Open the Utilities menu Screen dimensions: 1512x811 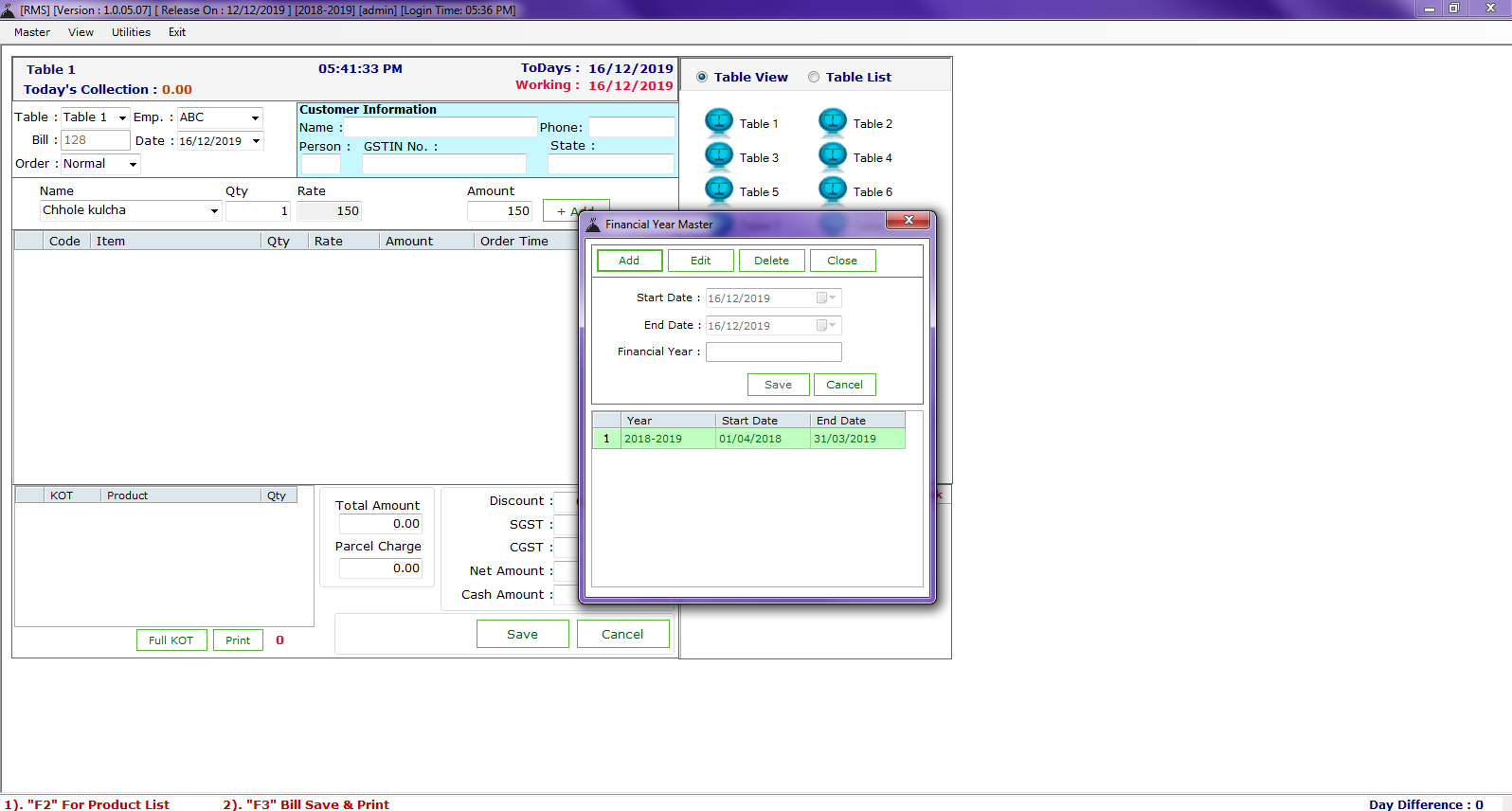tap(131, 32)
